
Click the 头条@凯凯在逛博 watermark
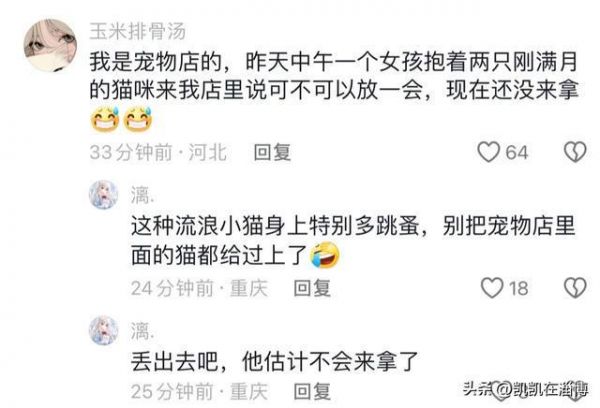click(525, 390)
